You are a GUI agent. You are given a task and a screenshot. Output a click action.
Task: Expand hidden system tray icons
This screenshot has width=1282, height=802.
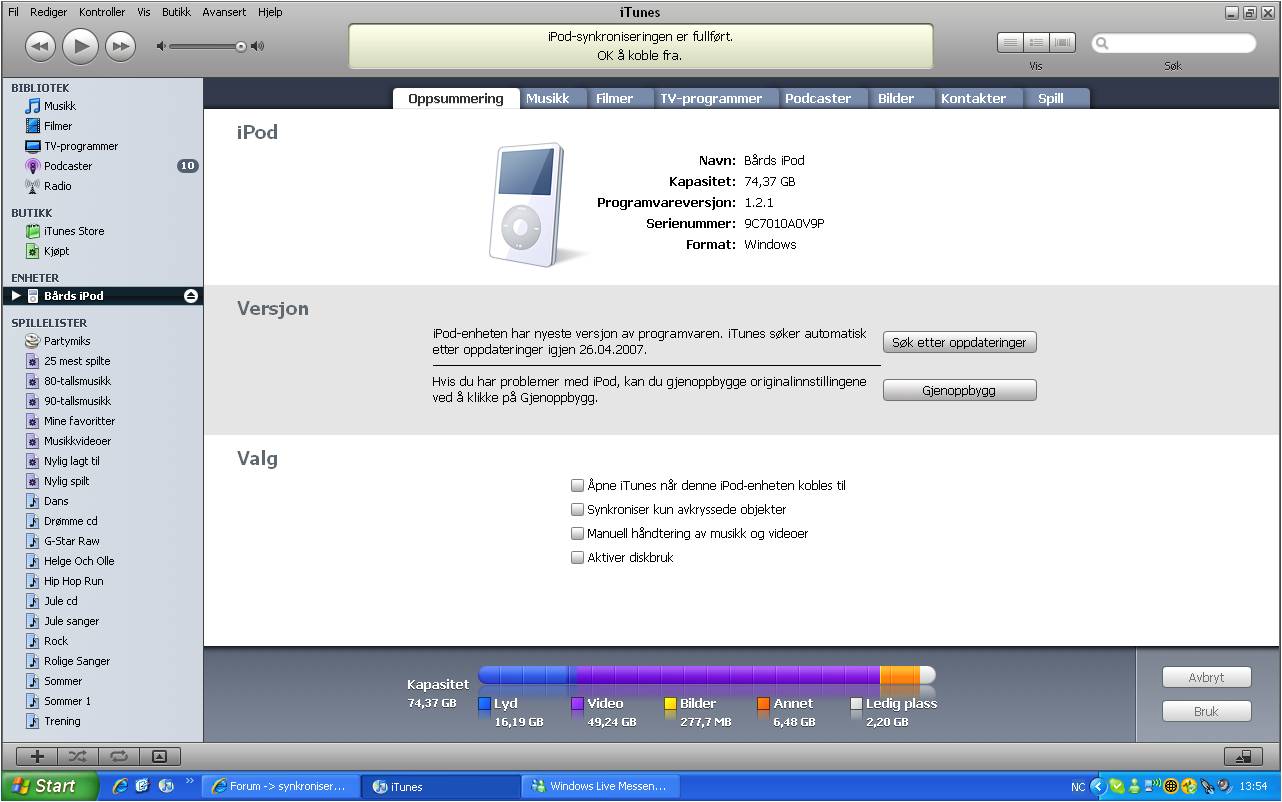(1097, 787)
